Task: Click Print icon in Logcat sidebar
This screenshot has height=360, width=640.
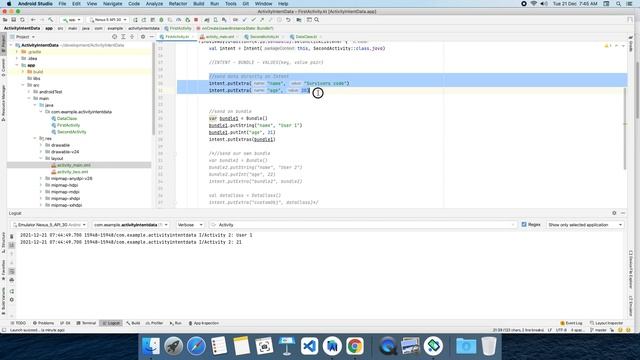Action: click(11, 280)
